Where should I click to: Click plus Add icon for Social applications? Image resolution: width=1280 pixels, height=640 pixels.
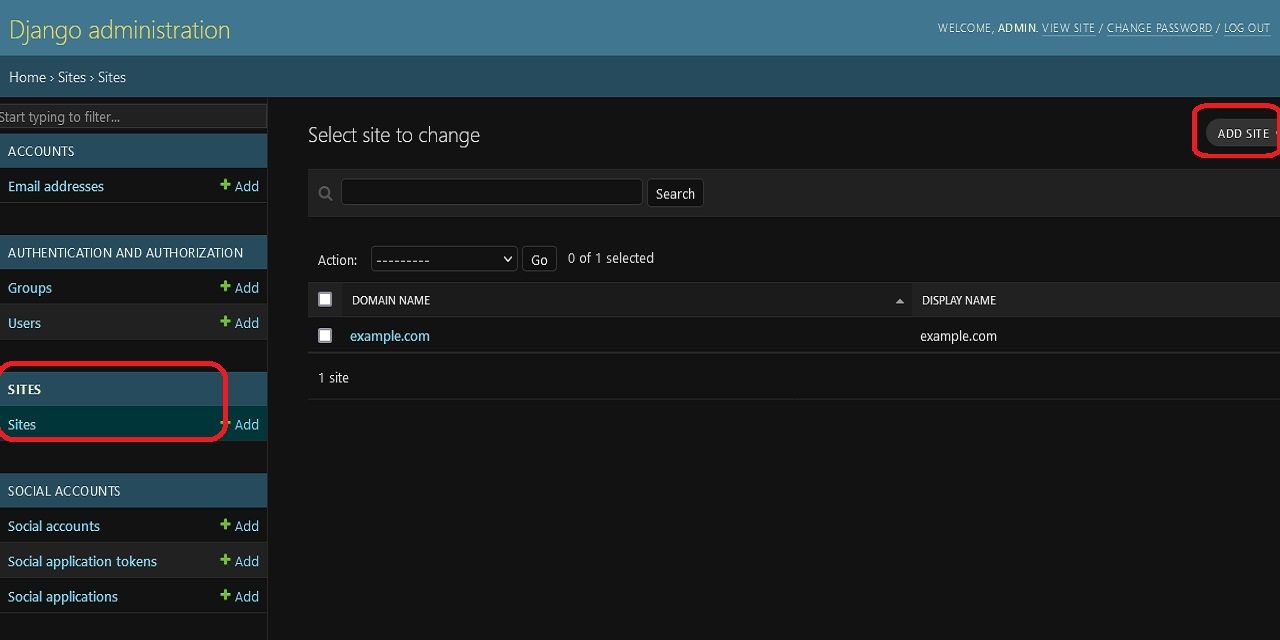[x=226, y=595]
